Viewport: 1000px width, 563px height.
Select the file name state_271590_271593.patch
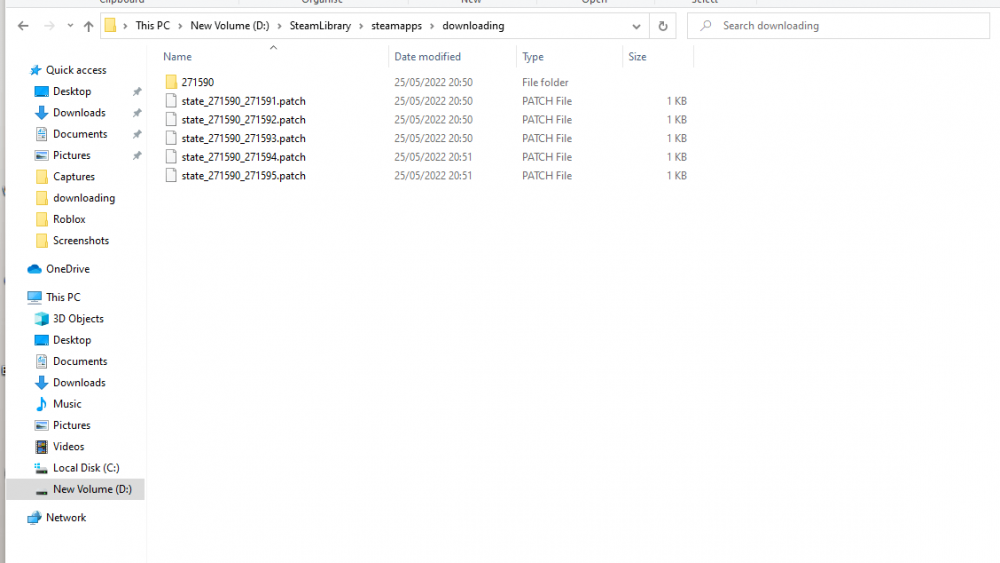(243, 138)
